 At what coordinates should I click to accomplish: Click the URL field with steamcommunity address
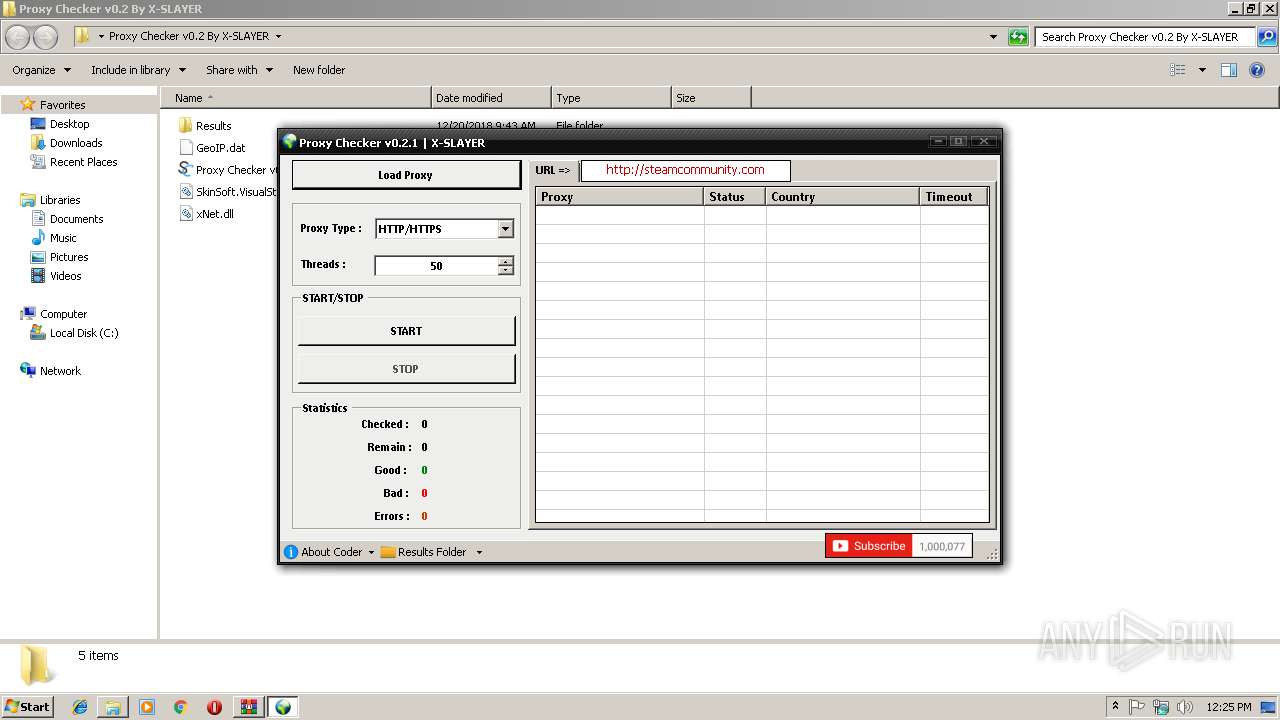pyautogui.click(x=685, y=170)
